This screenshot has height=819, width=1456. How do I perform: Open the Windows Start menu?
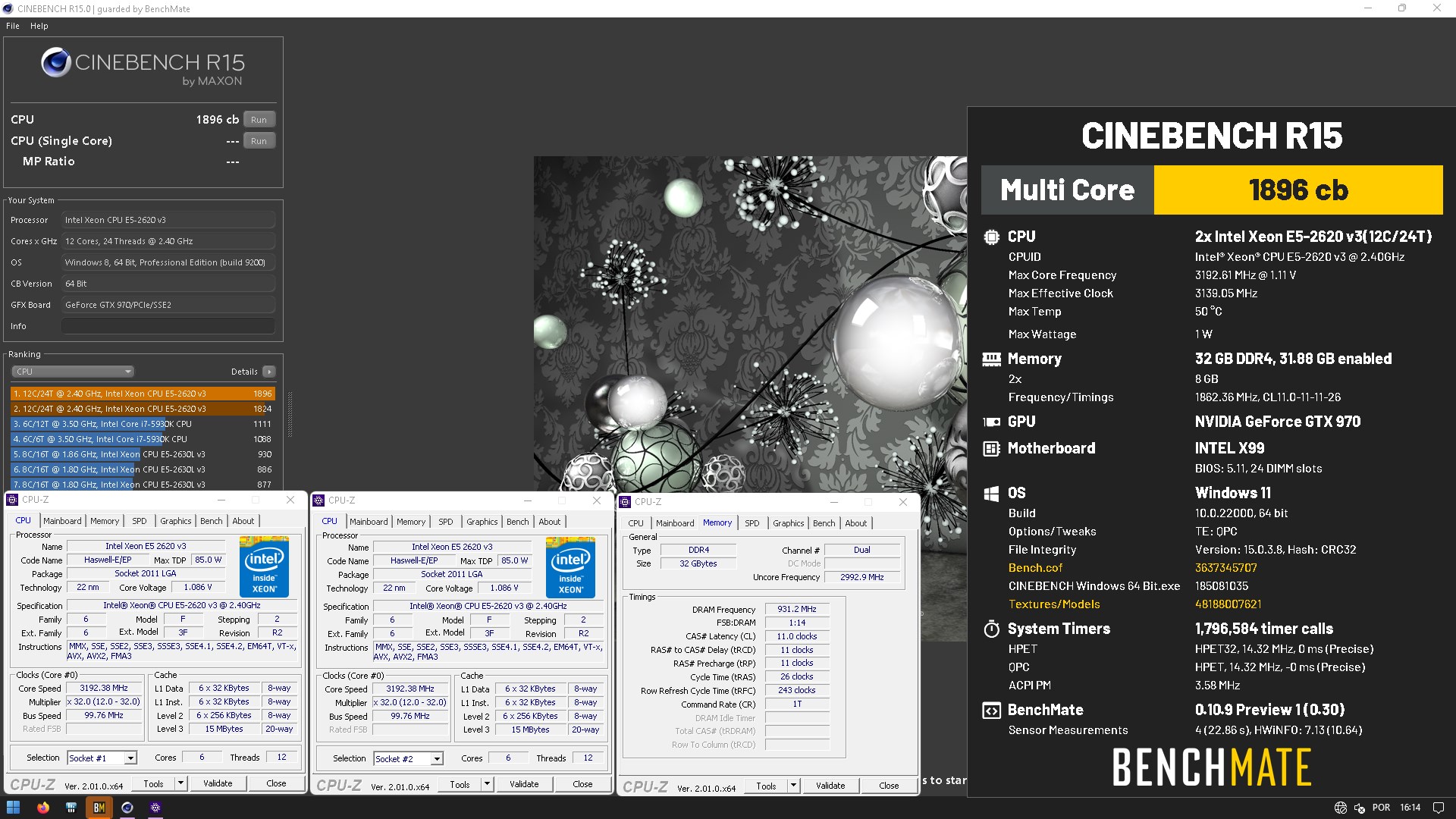point(13,808)
